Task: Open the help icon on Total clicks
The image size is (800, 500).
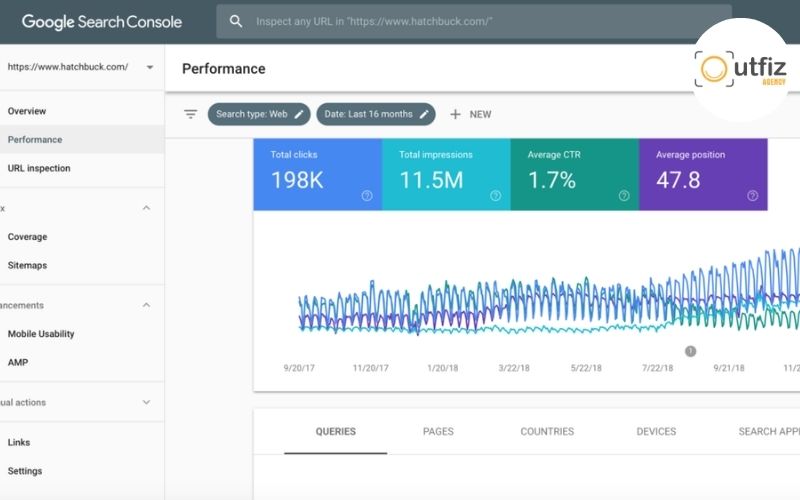Action: [367, 195]
